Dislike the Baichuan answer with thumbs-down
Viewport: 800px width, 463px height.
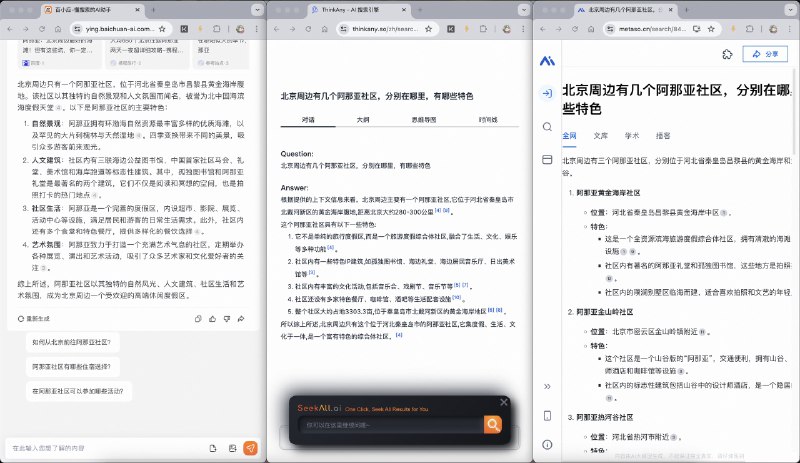click(227, 319)
